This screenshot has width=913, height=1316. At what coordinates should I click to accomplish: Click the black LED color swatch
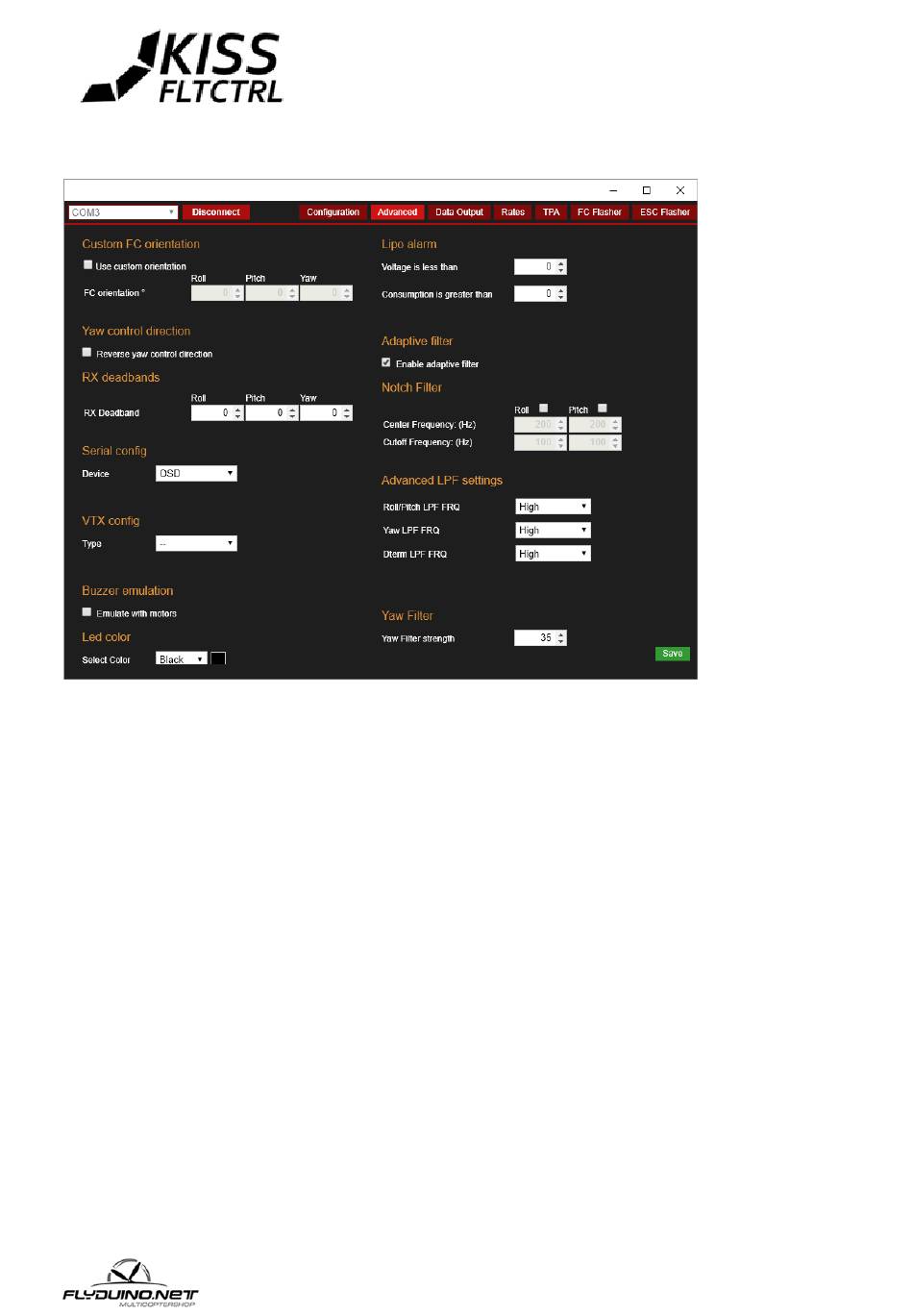[218, 658]
